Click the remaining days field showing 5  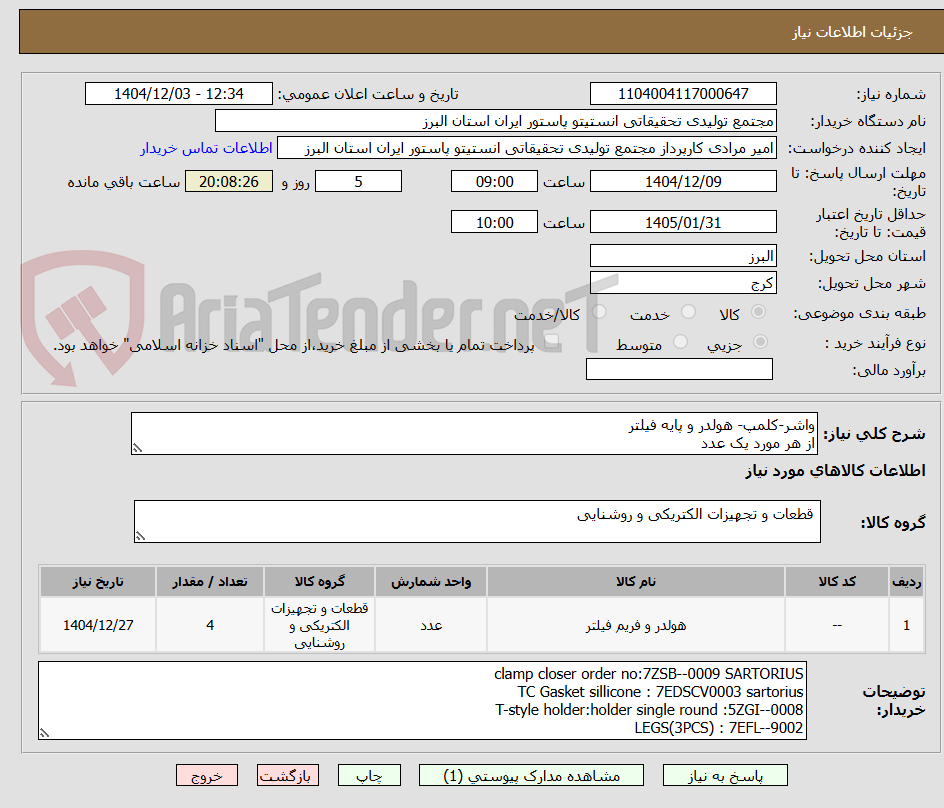click(358, 181)
